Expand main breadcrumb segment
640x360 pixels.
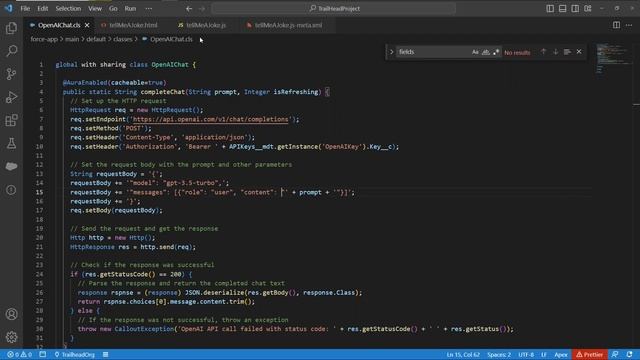pos(72,40)
